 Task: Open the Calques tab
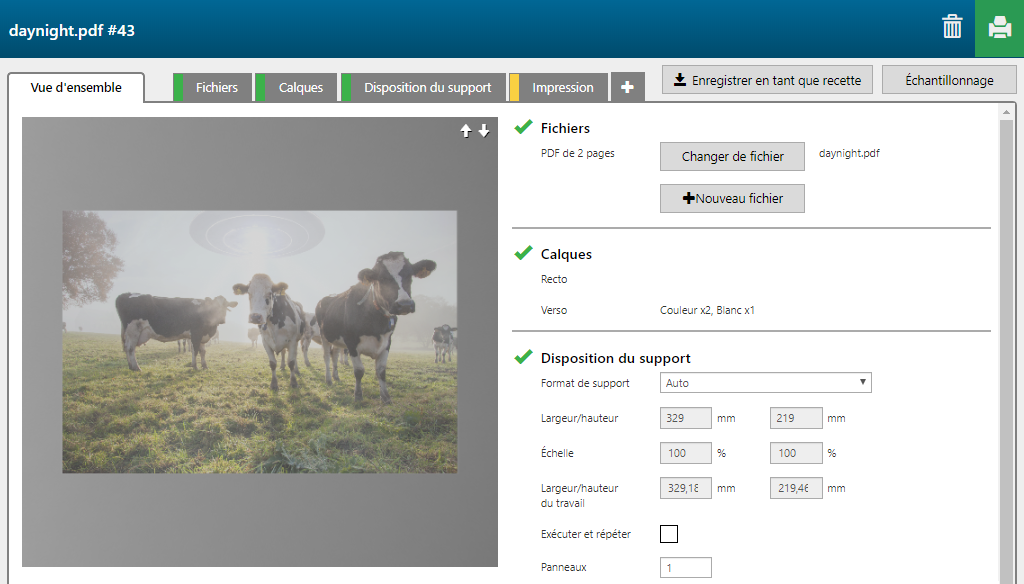point(296,88)
